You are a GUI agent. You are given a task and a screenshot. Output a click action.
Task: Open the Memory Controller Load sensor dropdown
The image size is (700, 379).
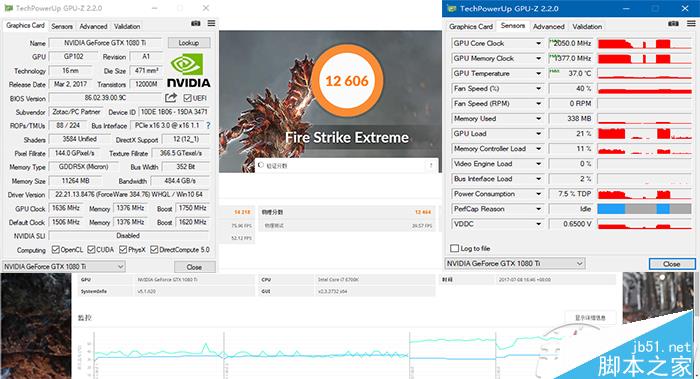(x=538, y=149)
